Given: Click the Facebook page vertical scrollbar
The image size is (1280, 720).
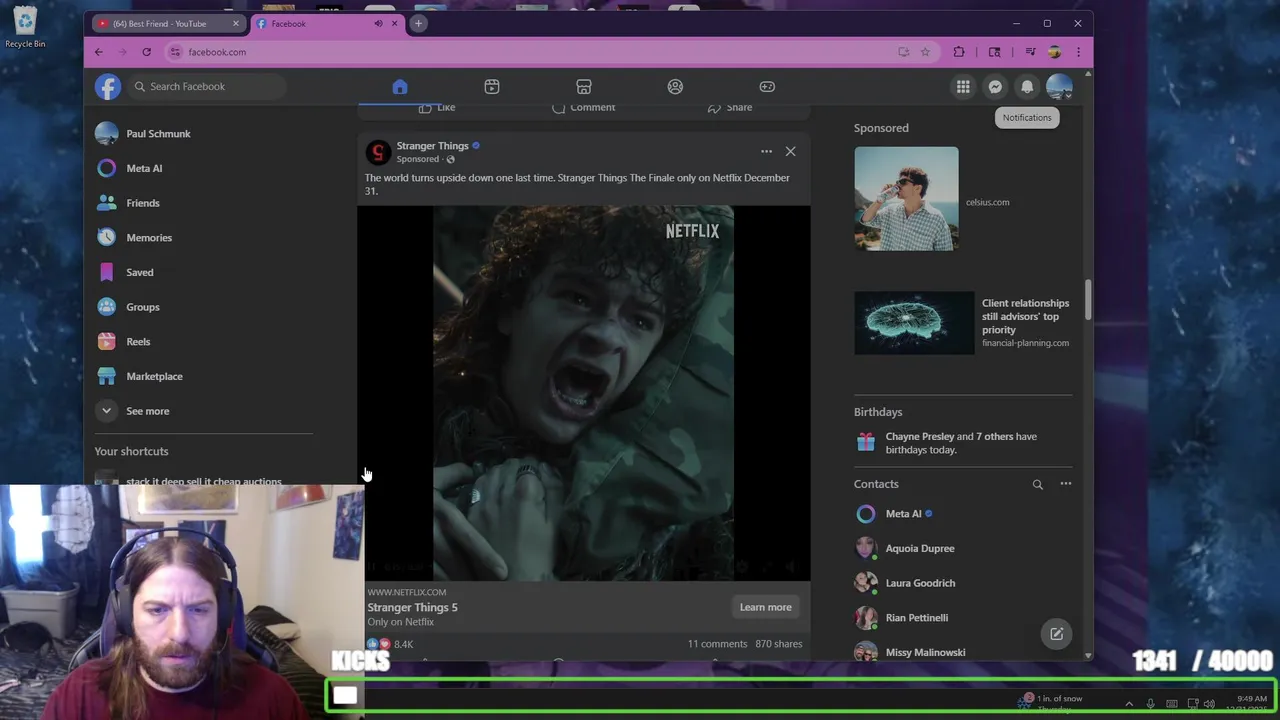Looking at the screenshot, I should coord(1088,300).
